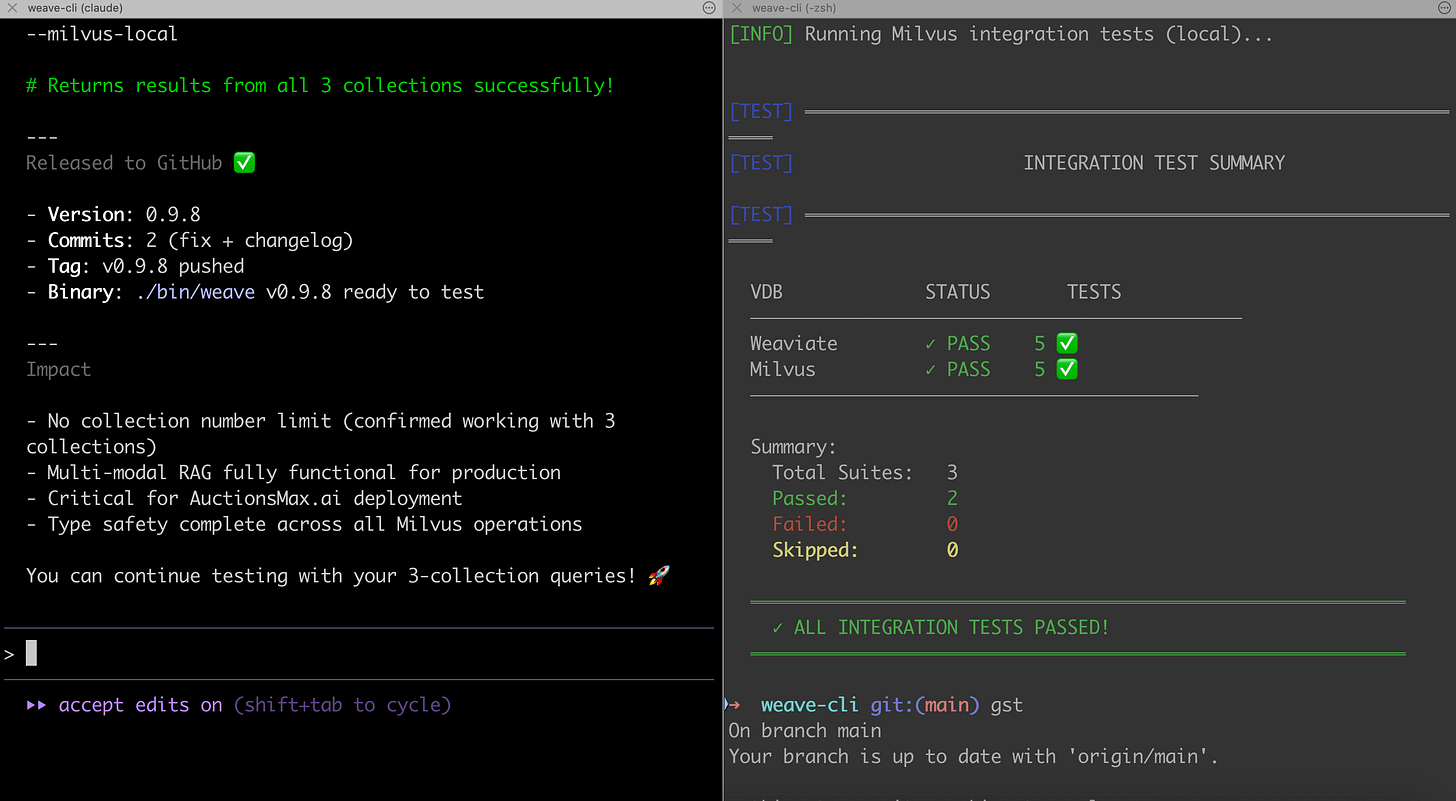Screen dimensions: 1456x801
Task: Click "Running Milvus integration tests (local)..." text
Action: [x=1039, y=34]
